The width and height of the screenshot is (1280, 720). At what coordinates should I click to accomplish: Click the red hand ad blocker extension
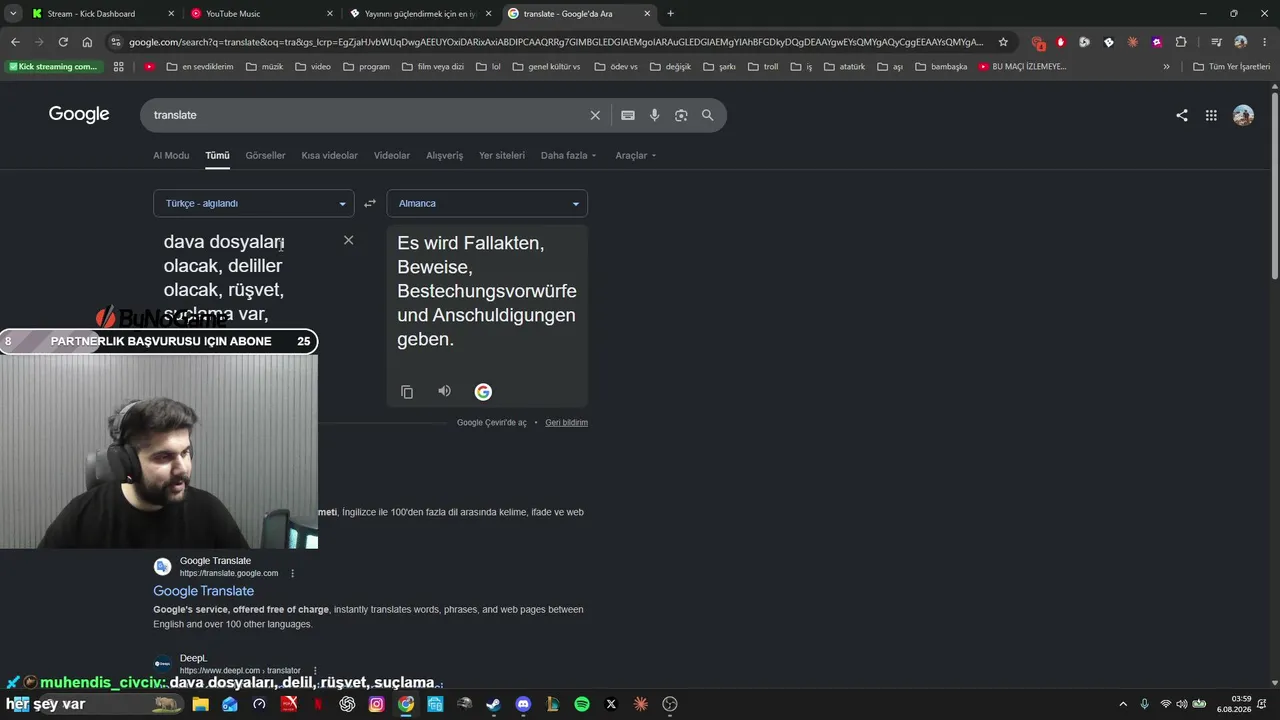tap(1060, 42)
